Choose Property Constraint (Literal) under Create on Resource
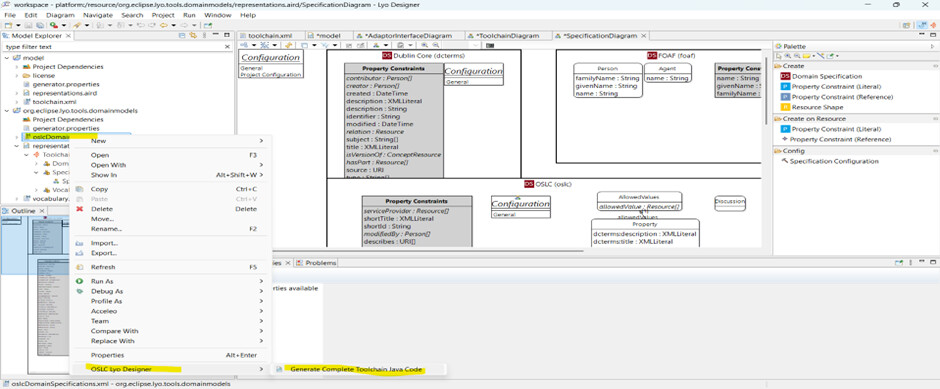Screen dimensions: 940x389 [831, 129]
